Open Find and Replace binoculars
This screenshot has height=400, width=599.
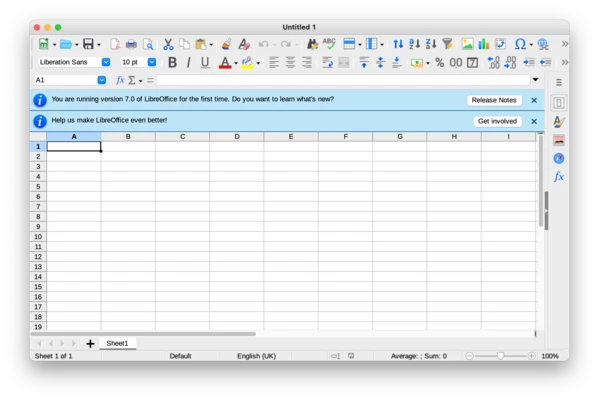pos(312,44)
